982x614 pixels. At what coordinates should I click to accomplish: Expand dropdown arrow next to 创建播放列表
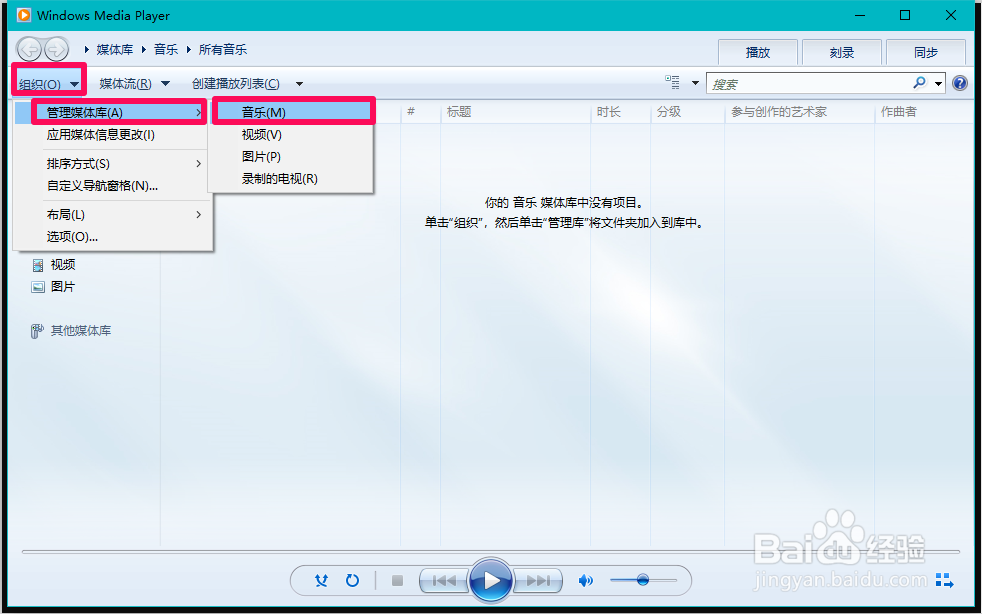[299, 84]
